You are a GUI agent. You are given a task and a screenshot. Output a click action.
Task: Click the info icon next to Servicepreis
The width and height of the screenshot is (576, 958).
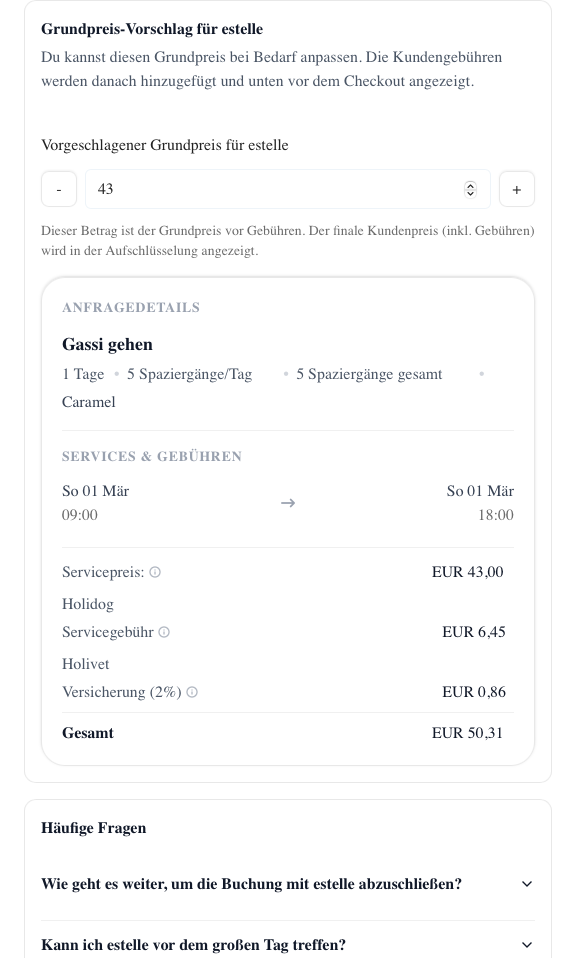pos(155,572)
